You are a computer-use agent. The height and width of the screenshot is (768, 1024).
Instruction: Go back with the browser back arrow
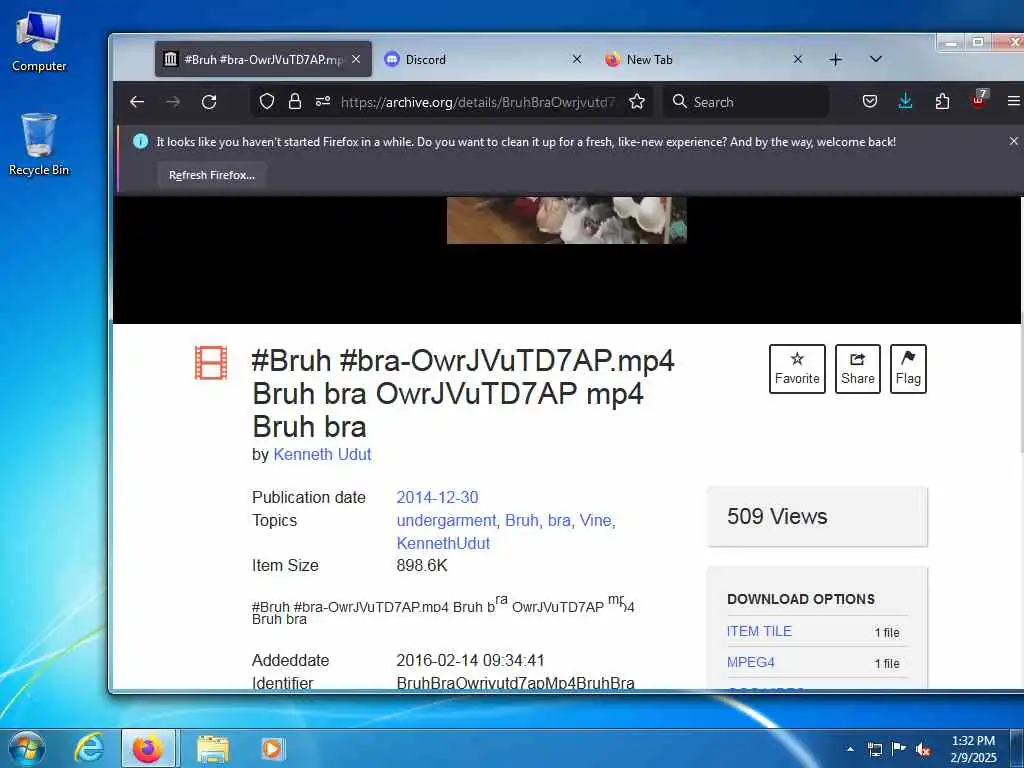136,102
